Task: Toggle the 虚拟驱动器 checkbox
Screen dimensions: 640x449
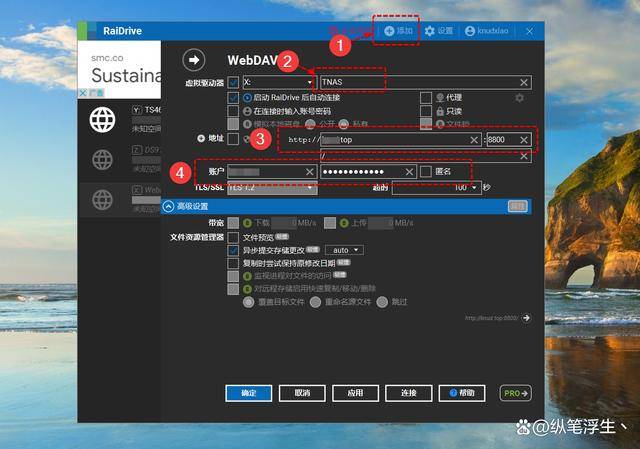Action: [233, 82]
